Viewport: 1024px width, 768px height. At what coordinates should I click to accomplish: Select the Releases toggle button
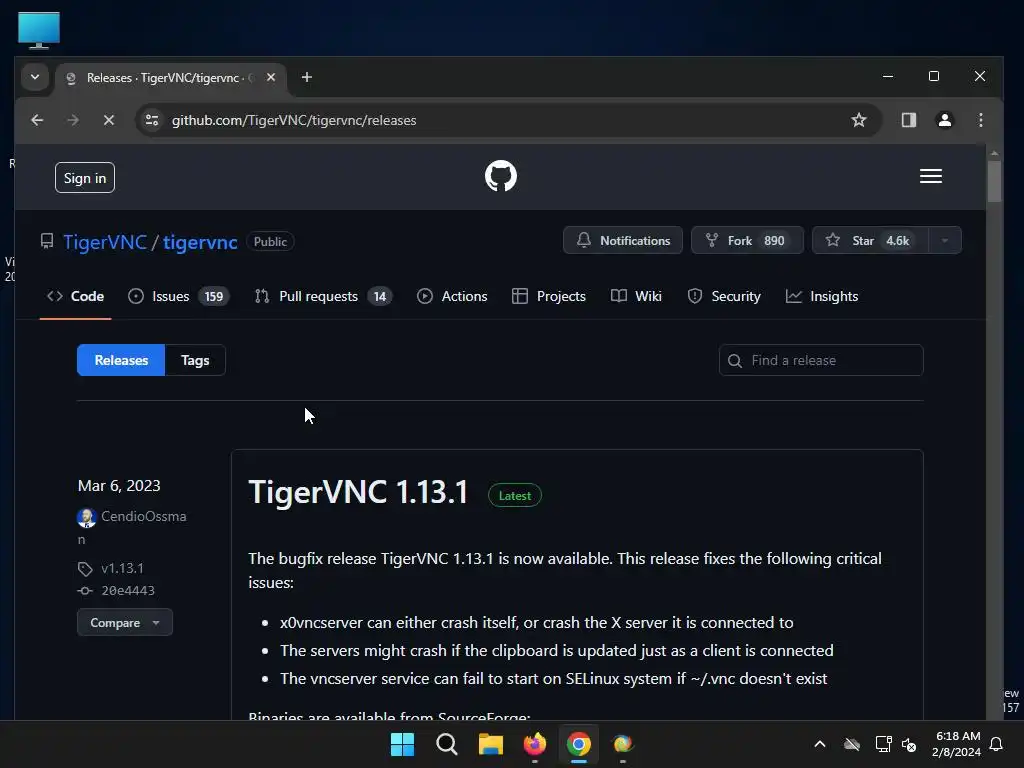[x=121, y=360]
